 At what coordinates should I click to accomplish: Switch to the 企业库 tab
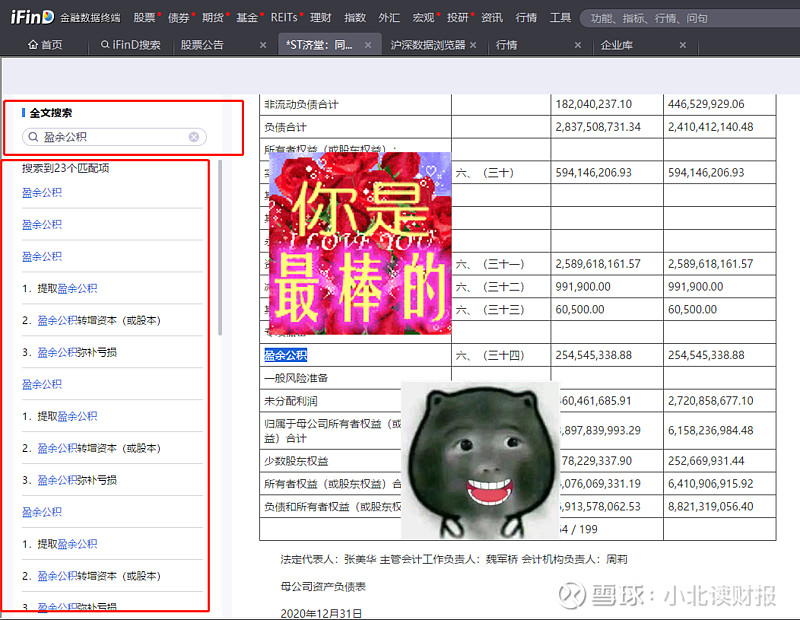[x=618, y=45]
